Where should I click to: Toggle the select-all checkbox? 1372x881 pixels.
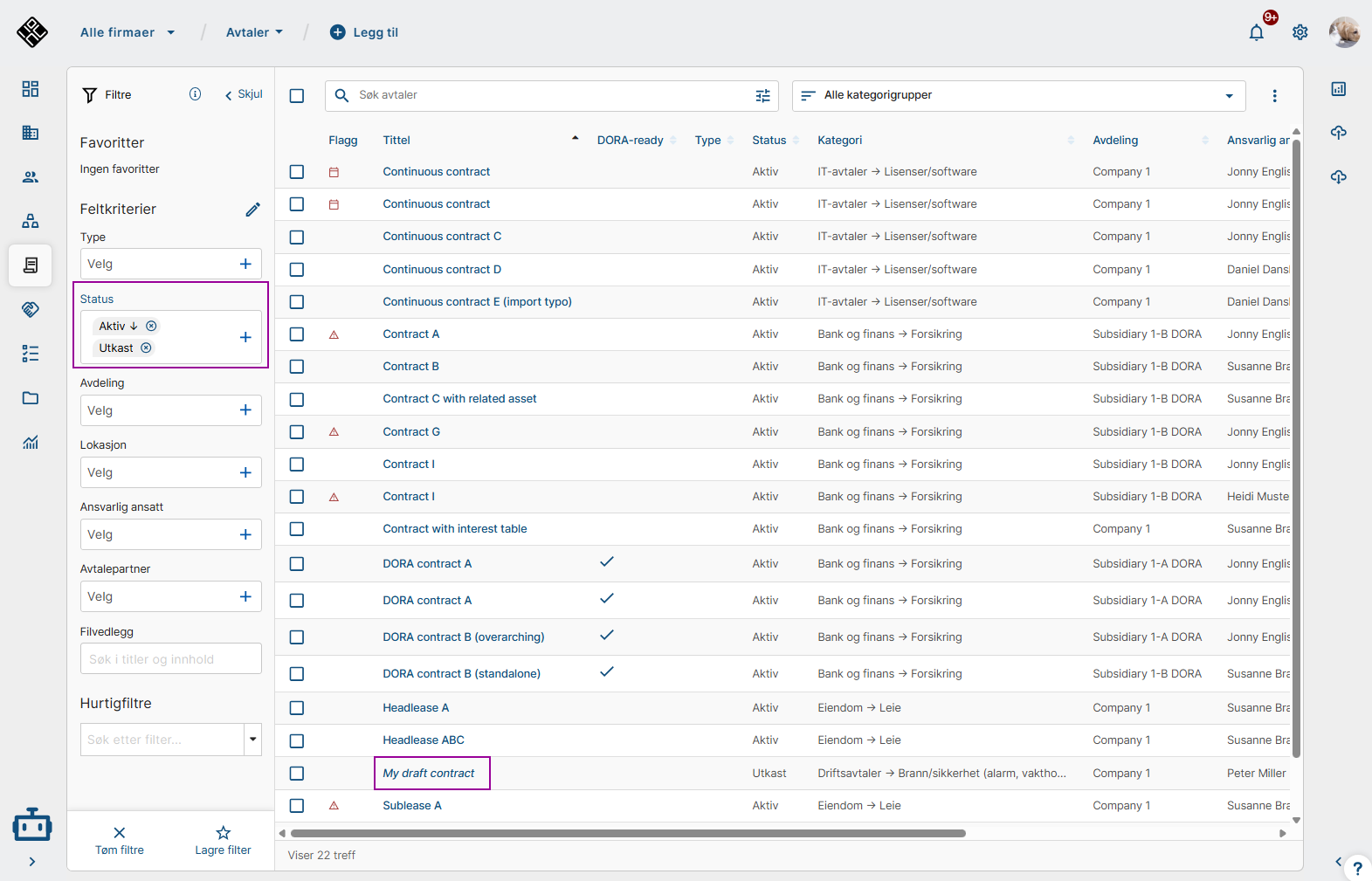click(x=297, y=96)
